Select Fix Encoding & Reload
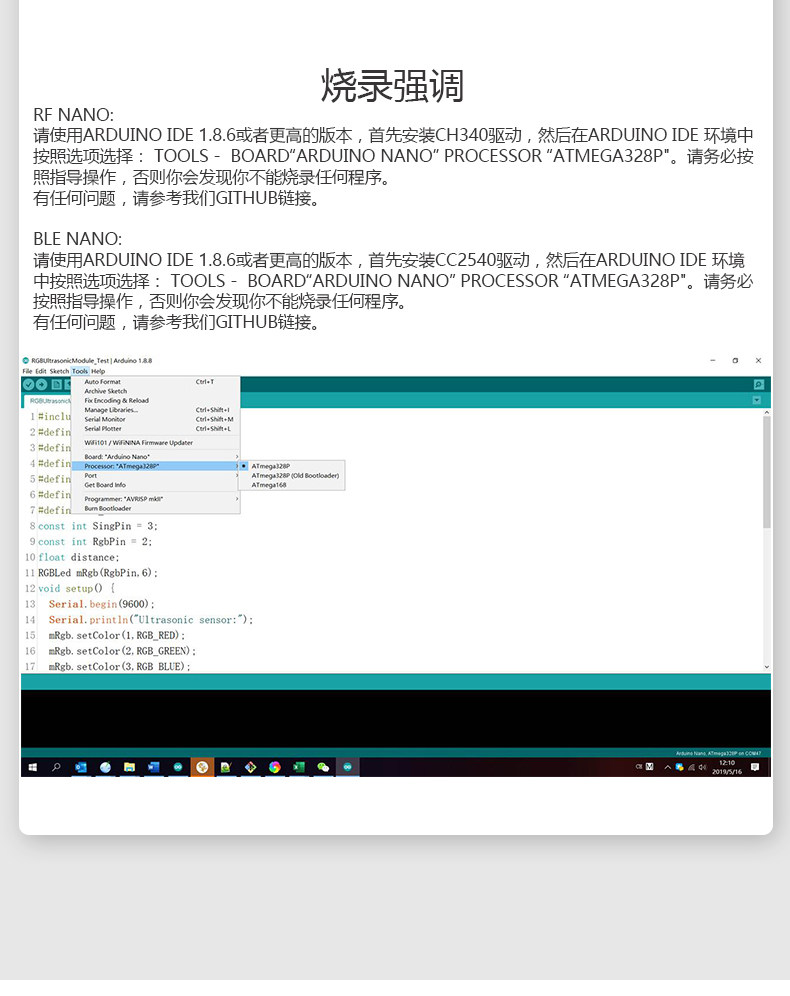790x996 pixels. (x=156, y=401)
